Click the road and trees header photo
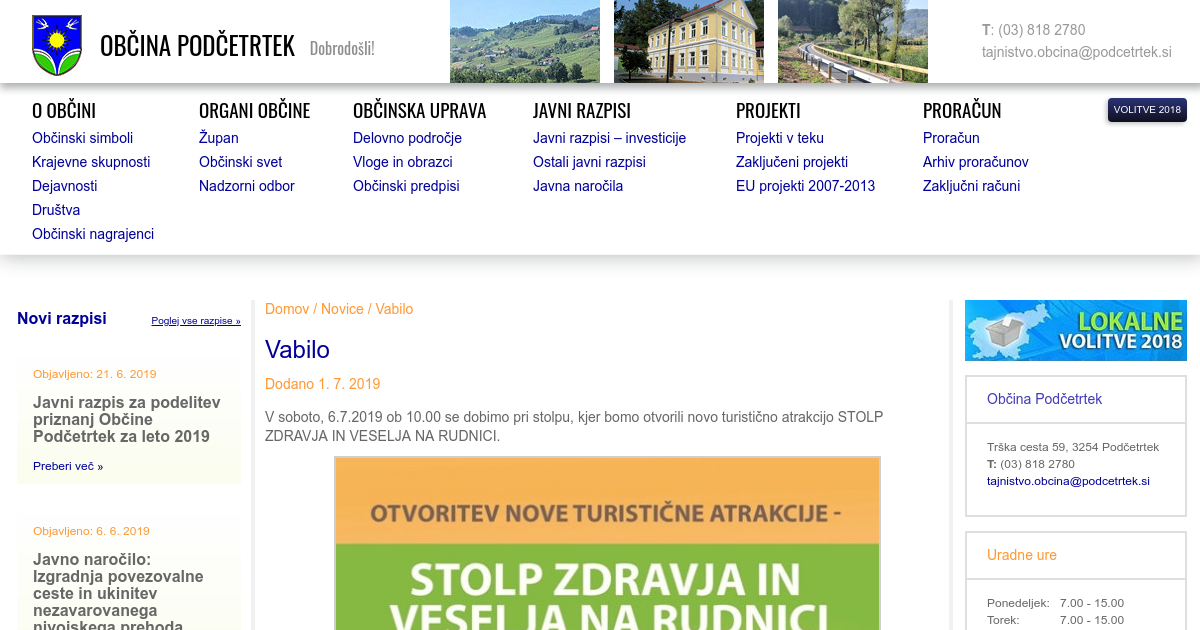This screenshot has height=630, width=1200. coord(853,41)
